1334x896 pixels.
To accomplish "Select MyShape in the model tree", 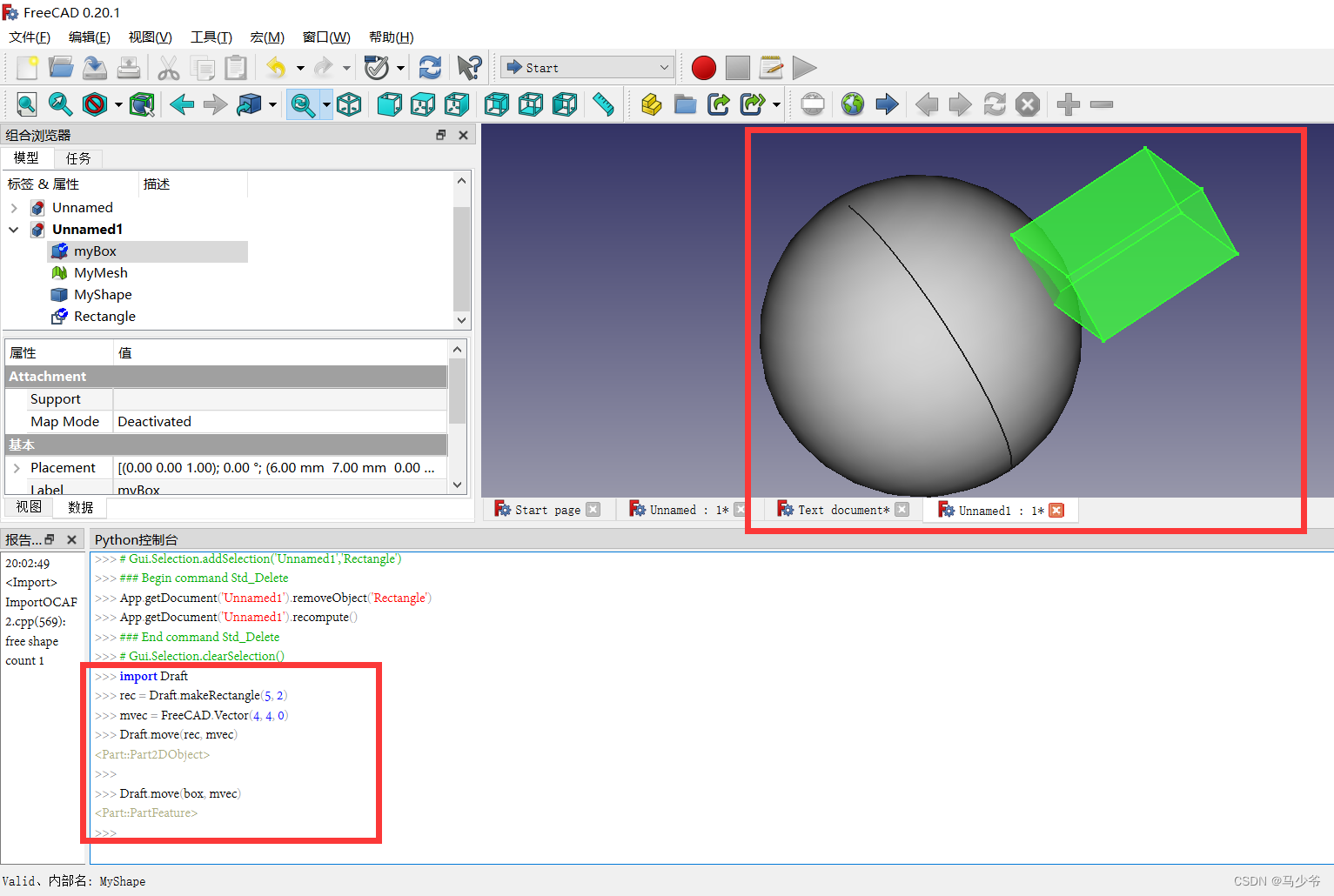I will (103, 295).
